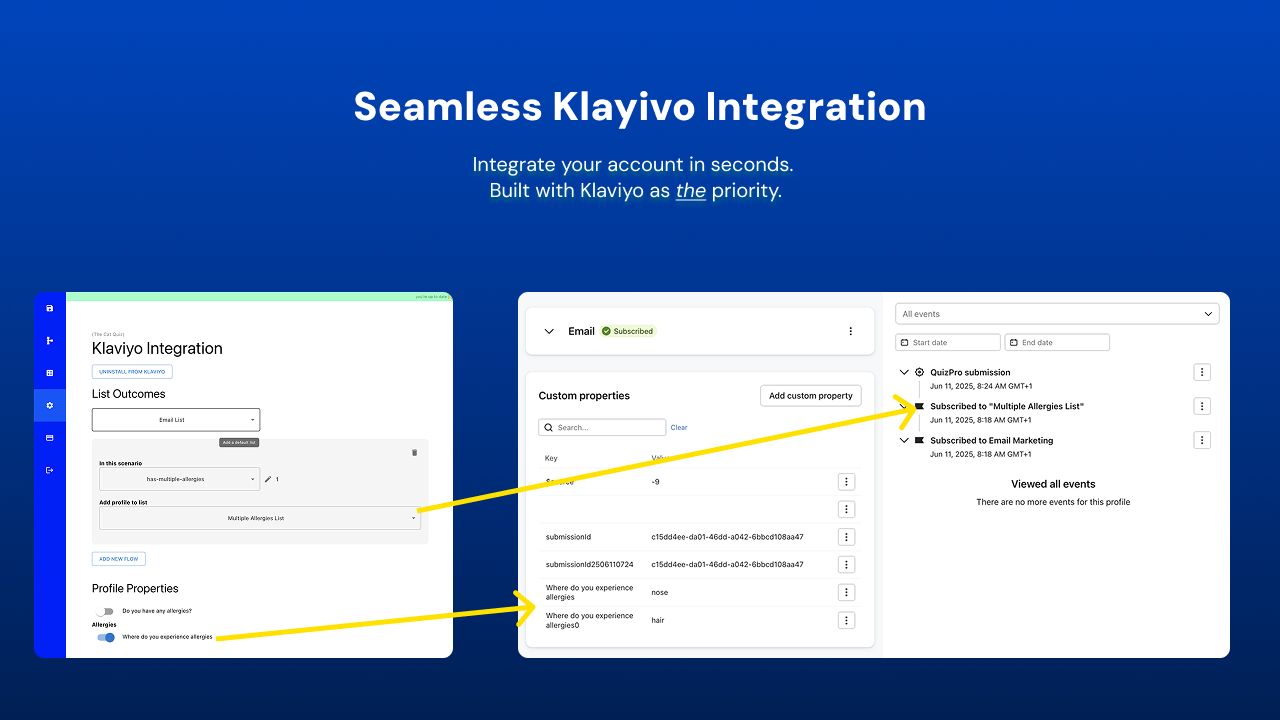Delete the has-multiple-allergies flow with trash icon
The height and width of the screenshot is (720, 1280).
415,452
